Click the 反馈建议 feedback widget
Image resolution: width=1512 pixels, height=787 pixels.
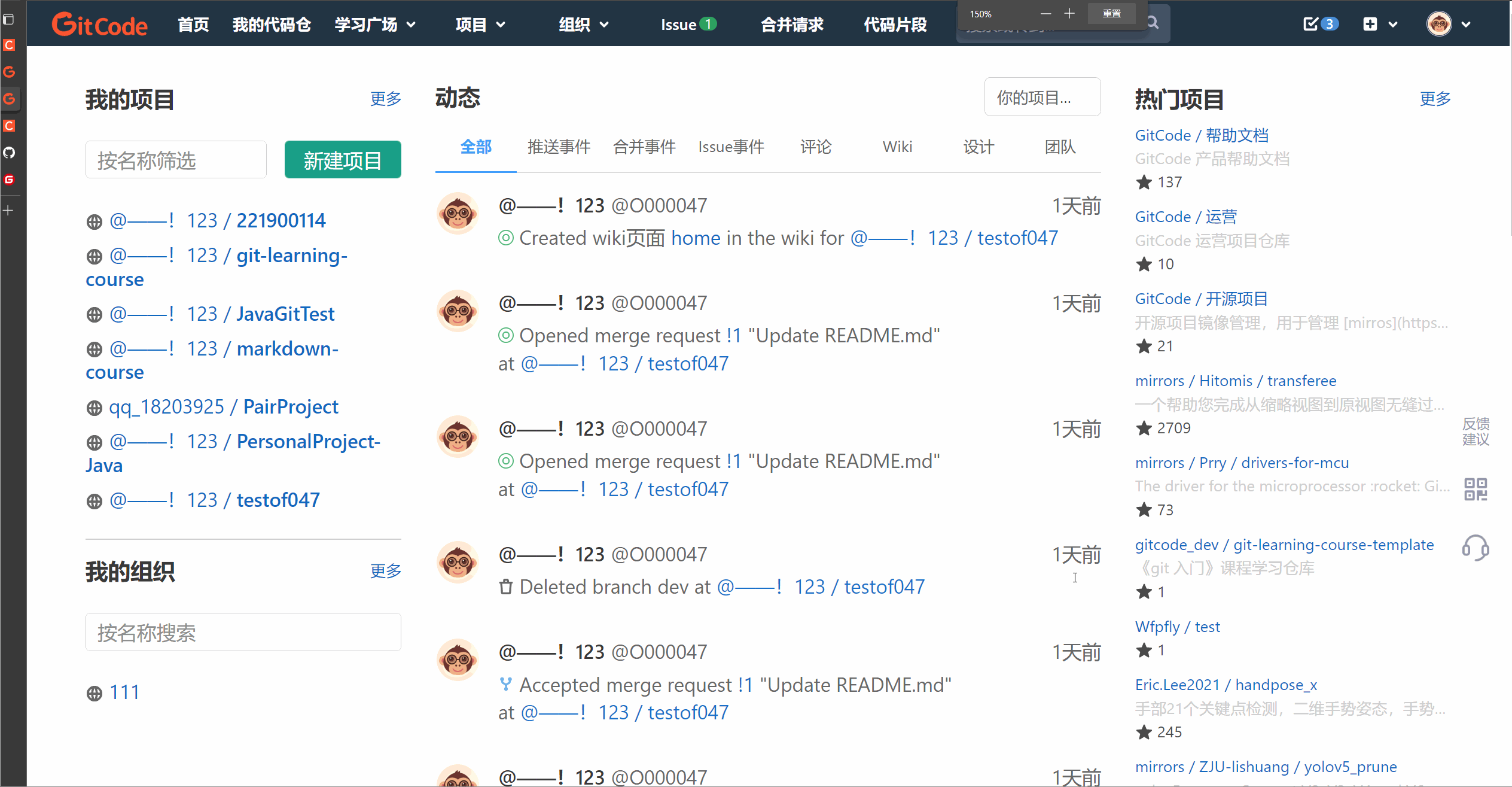tap(1476, 432)
